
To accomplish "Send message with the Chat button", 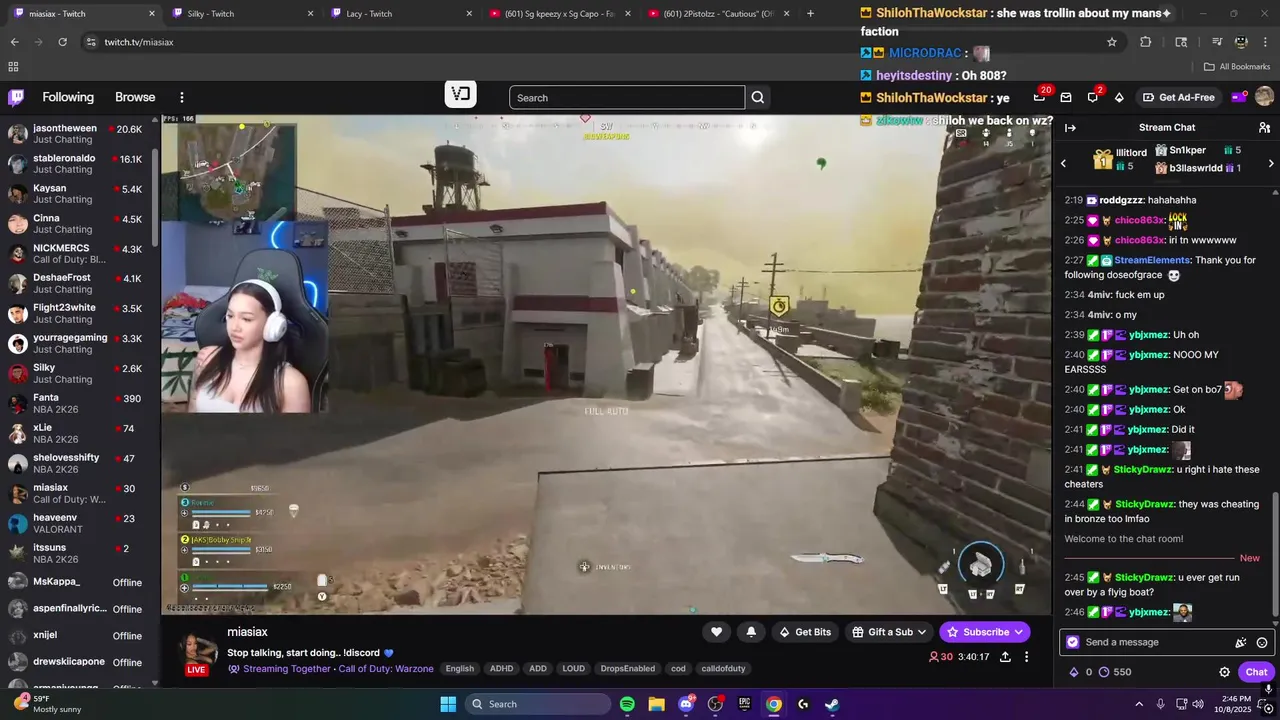I will [1256, 672].
